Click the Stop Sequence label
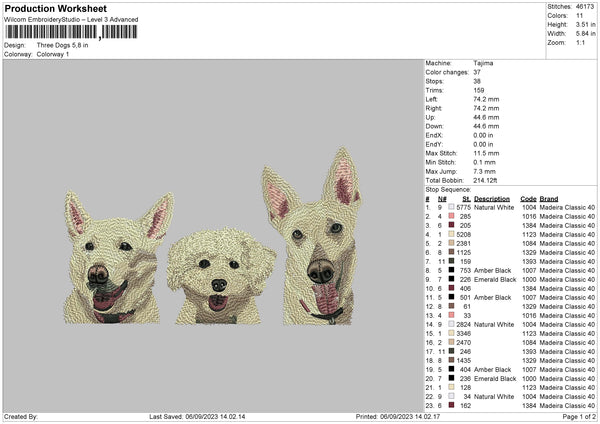 (x=448, y=188)
